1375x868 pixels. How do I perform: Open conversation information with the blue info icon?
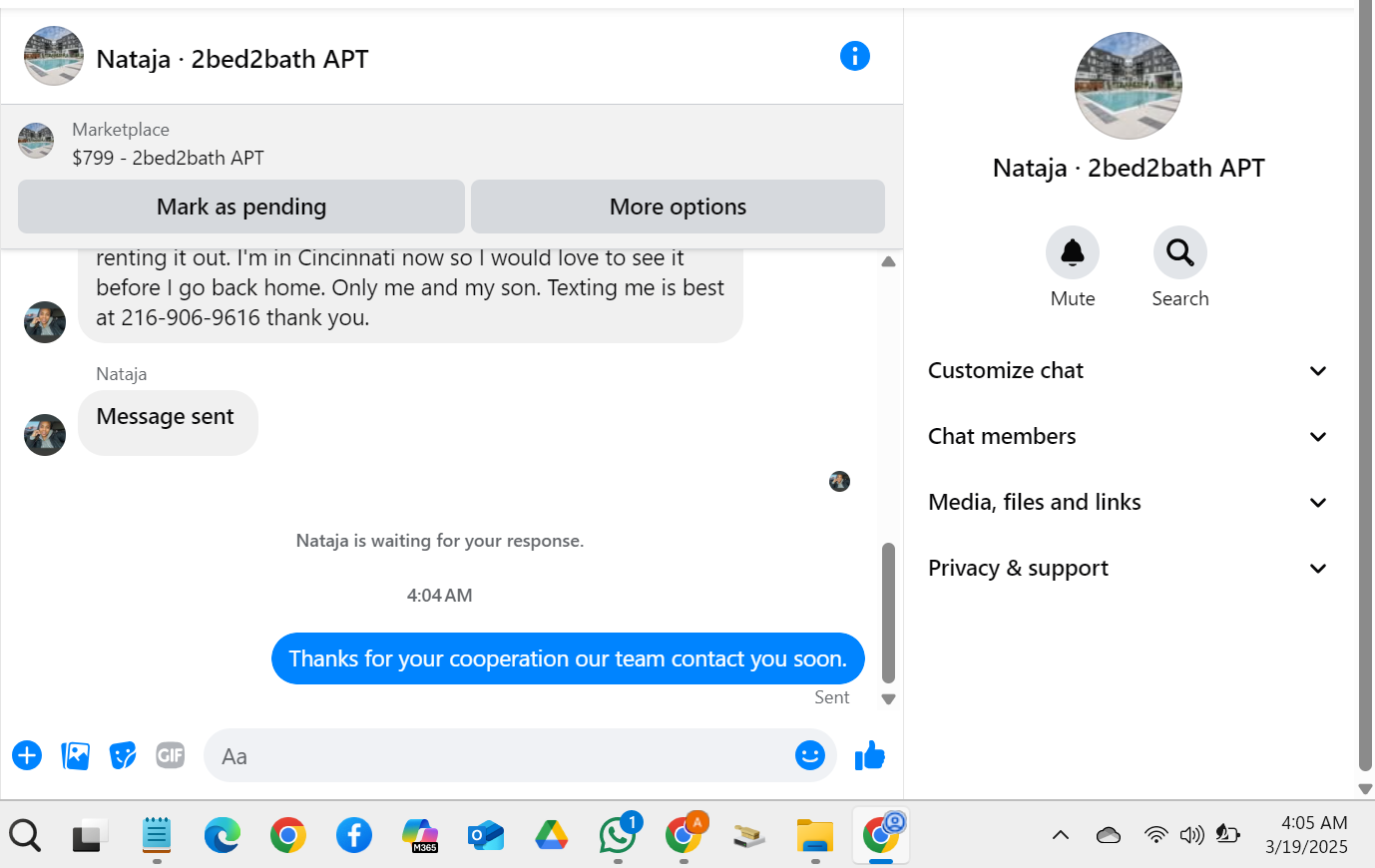tap(855, 56)
